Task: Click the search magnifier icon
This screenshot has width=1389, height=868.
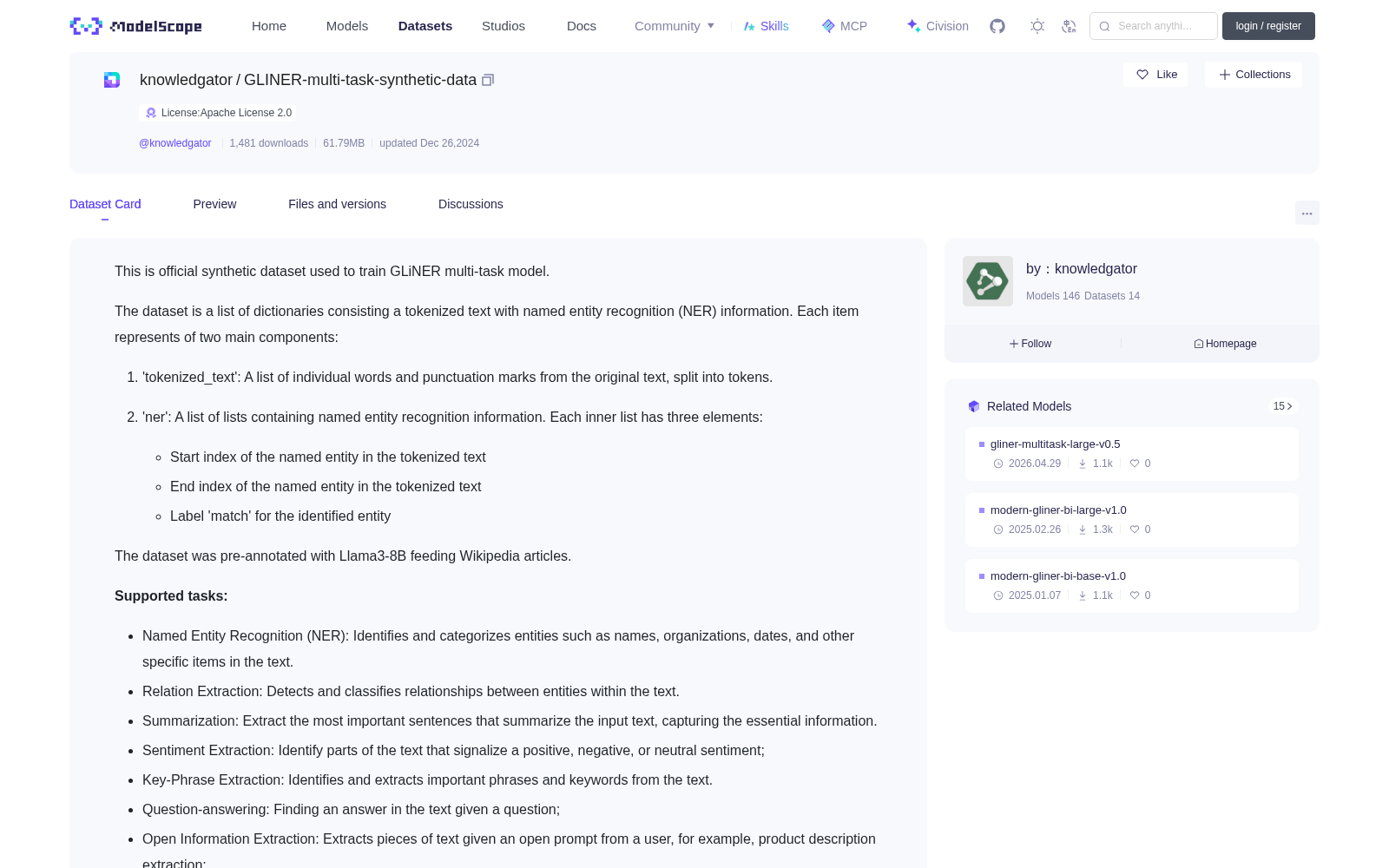Action: 1105,26
